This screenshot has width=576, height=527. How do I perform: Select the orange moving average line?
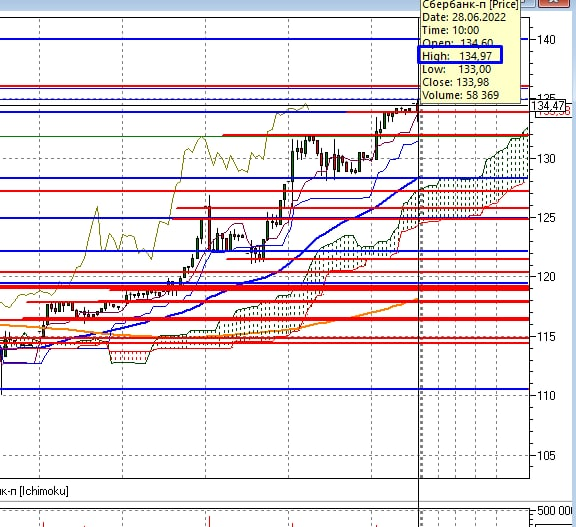367,313
